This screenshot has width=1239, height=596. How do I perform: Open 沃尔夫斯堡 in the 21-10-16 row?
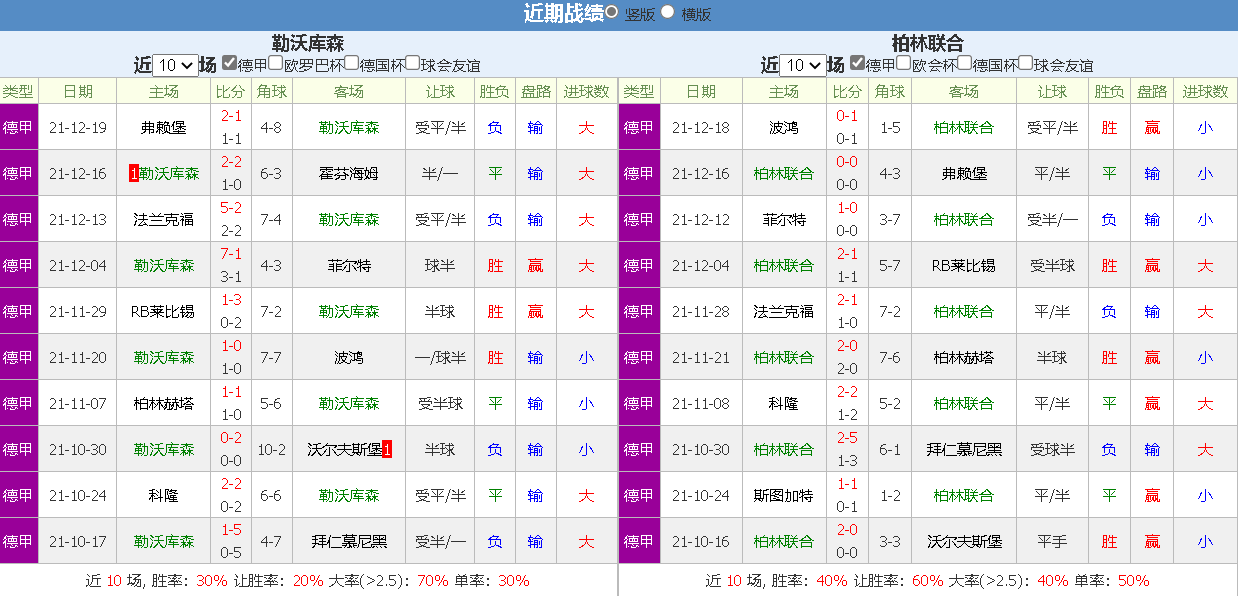tap(964, 542)
